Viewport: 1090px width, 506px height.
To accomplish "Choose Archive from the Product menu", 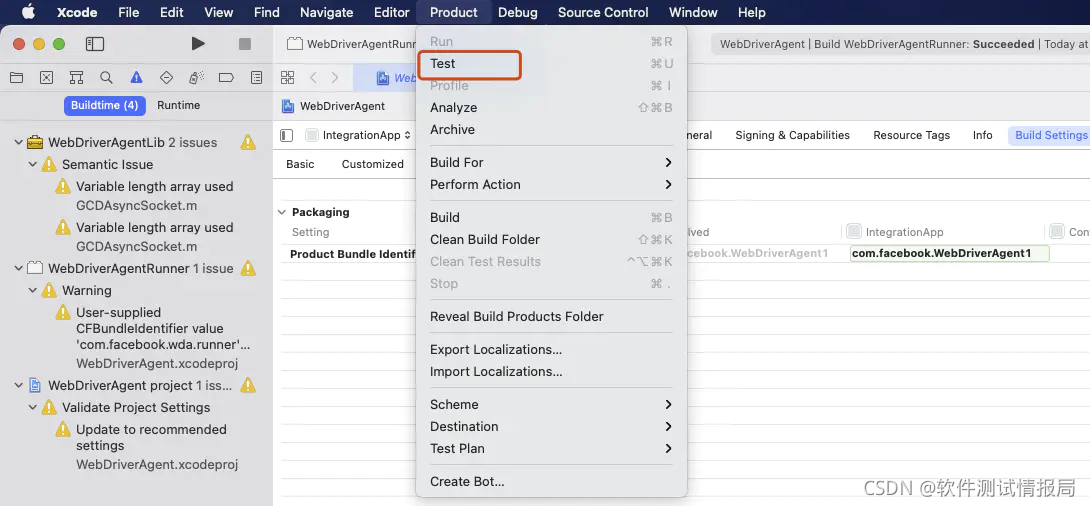I will tap(551, 129).
